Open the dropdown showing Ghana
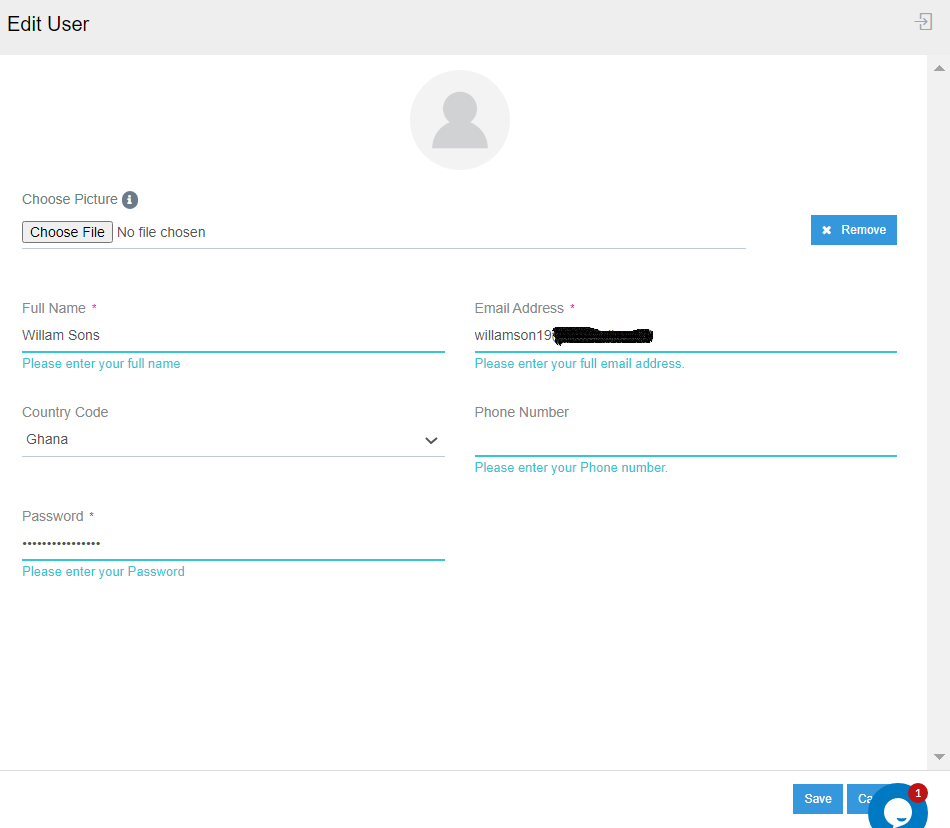This screenshot has width=950, height=828. (x=220, y=440)
